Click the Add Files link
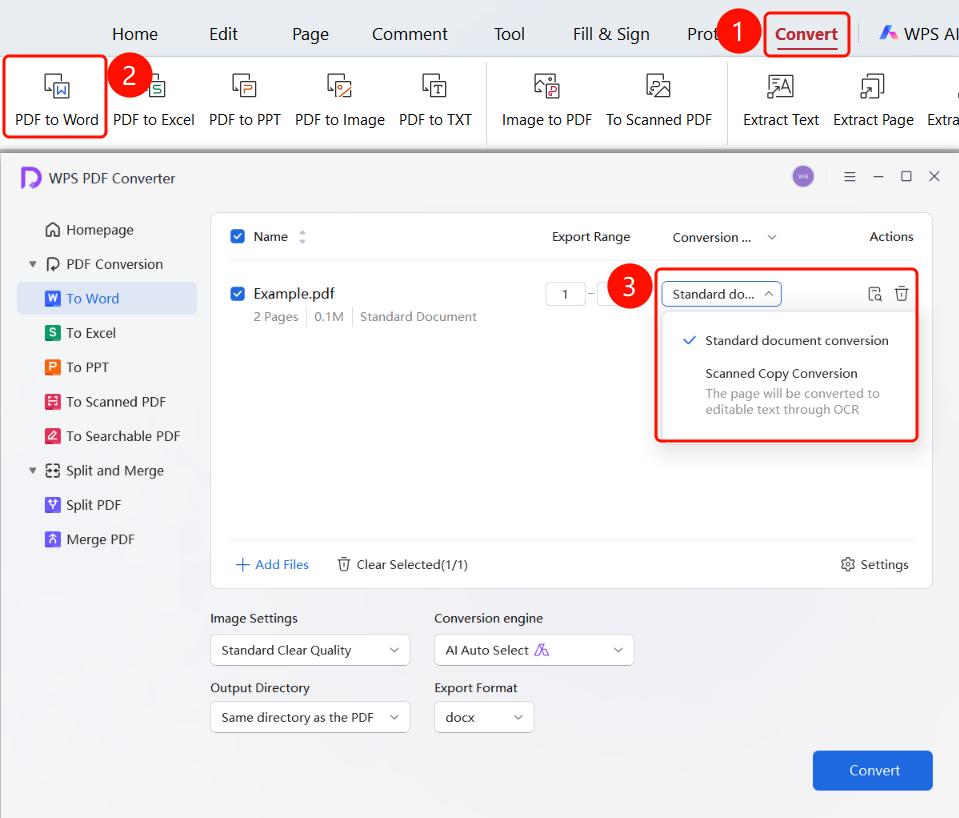 (x=272, y=564)
